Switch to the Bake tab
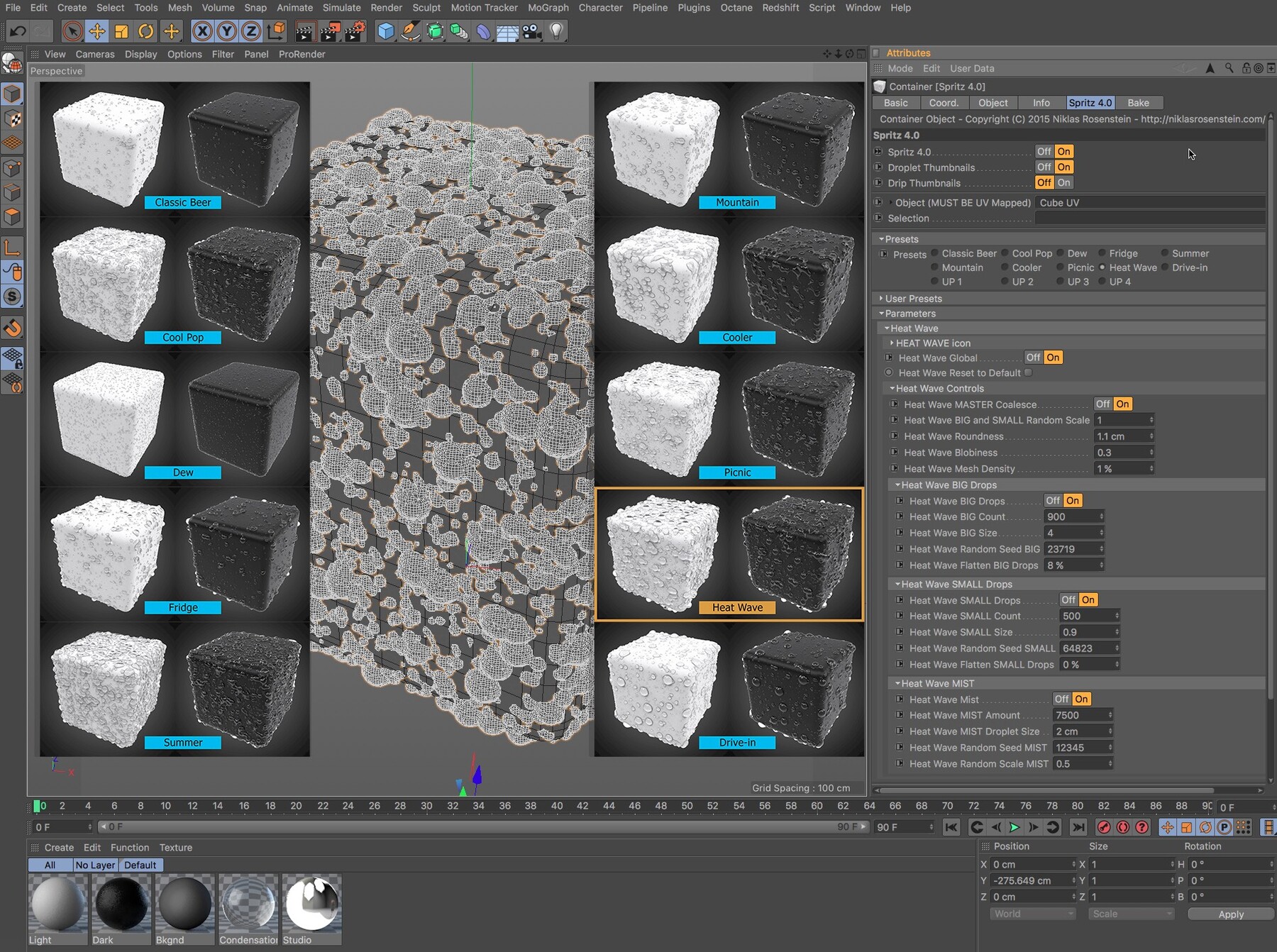The image size is (1277, 952). click(x=1138, y=103)
